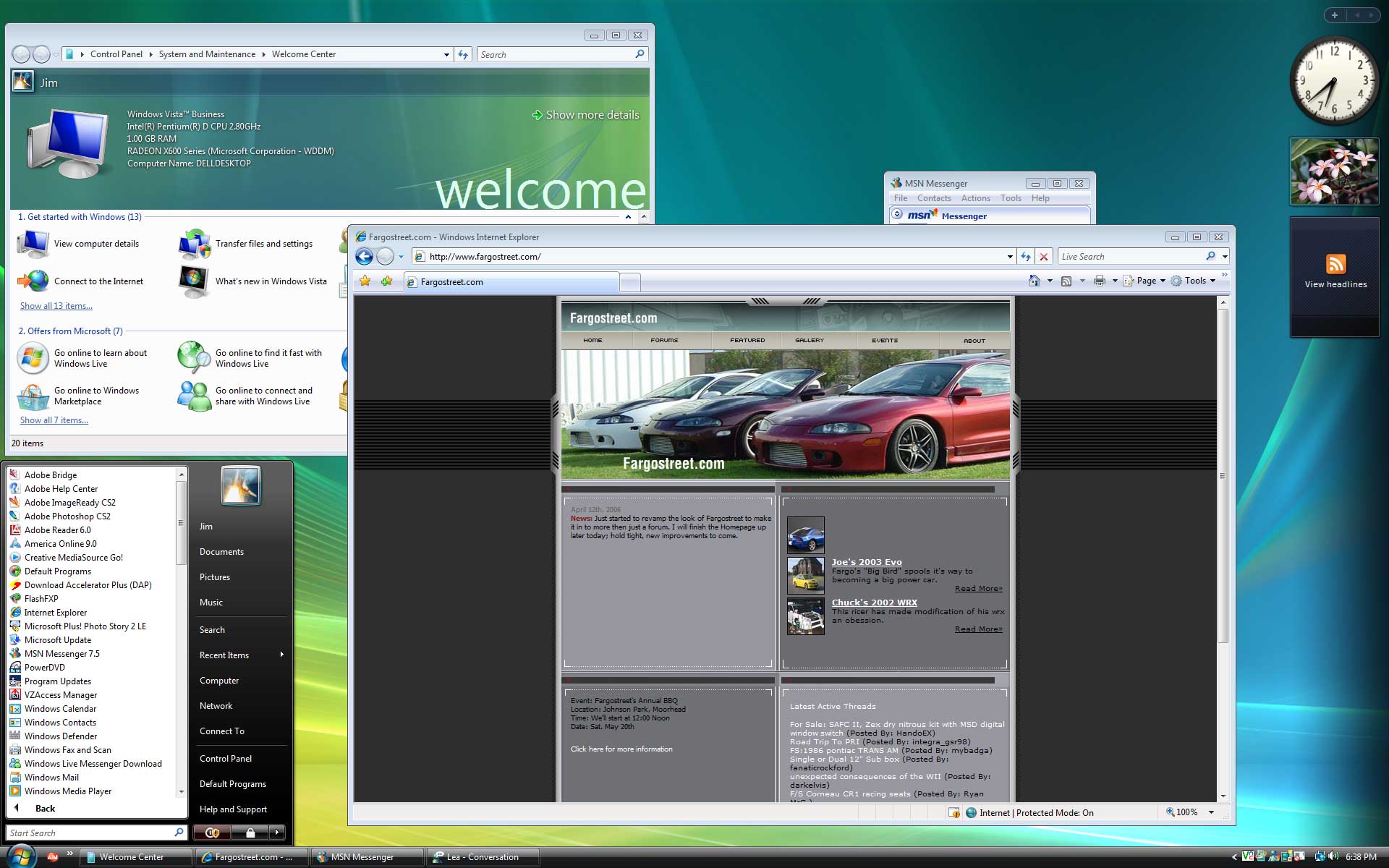Click the RSS feeds icon in IE toolbar
Viewport: 1389px width, 868px height.
coord(1066,281)
